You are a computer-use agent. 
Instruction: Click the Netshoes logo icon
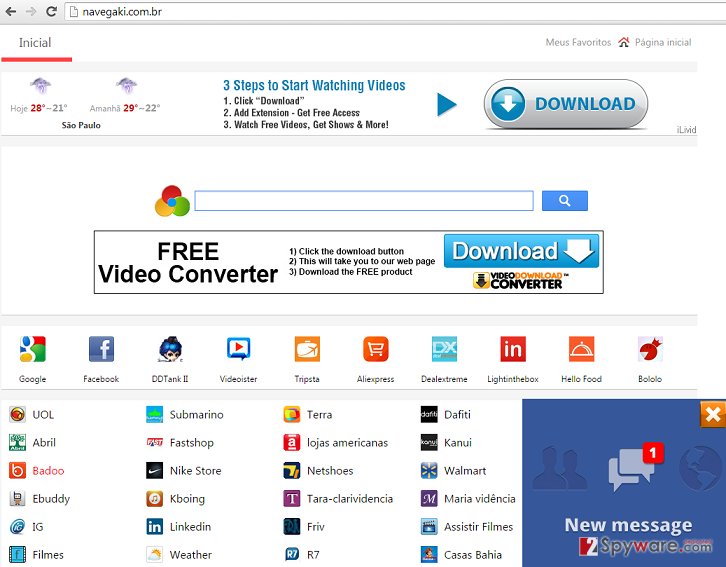click(292, 471)
